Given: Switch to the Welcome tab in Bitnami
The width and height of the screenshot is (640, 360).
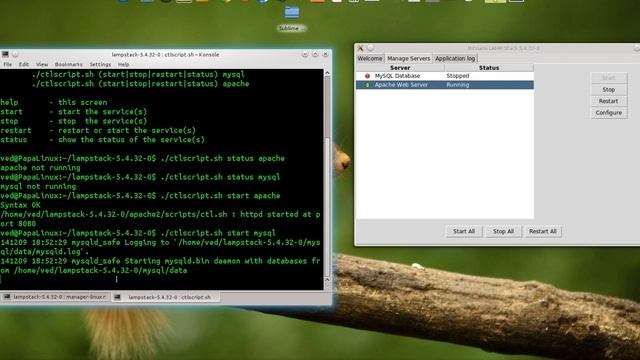Looking at the screenshot, I should pos(370,58).
